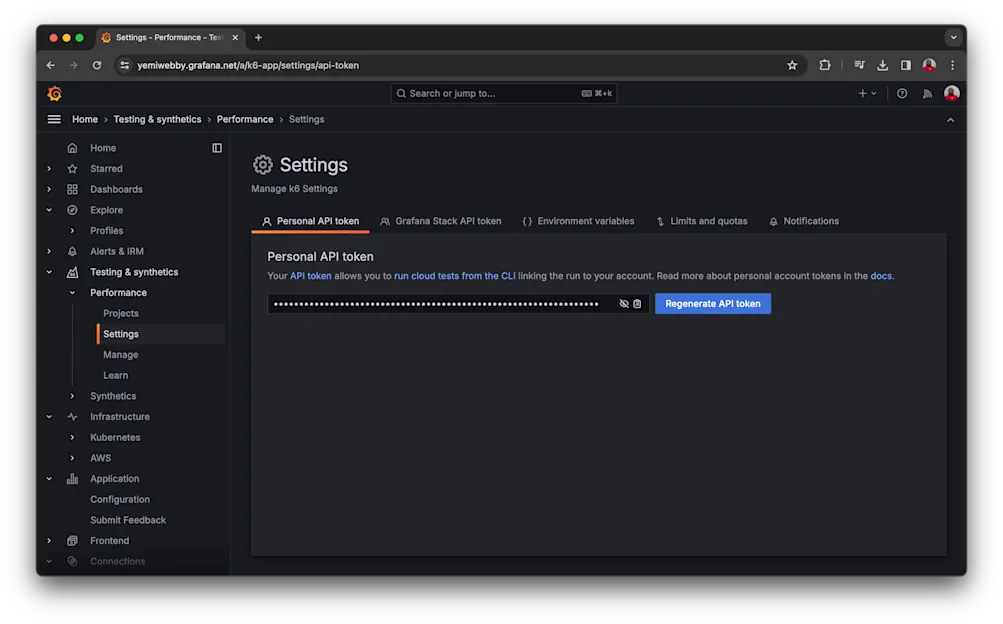
Task: Click the Alerts & IRM bell icon
Action: click(72, 251)
